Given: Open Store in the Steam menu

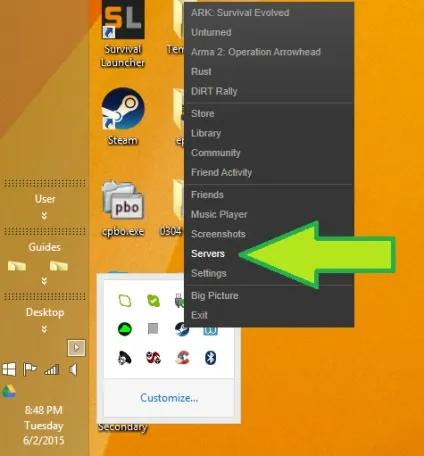Looking at the screenshot, I should click(269, 114).
